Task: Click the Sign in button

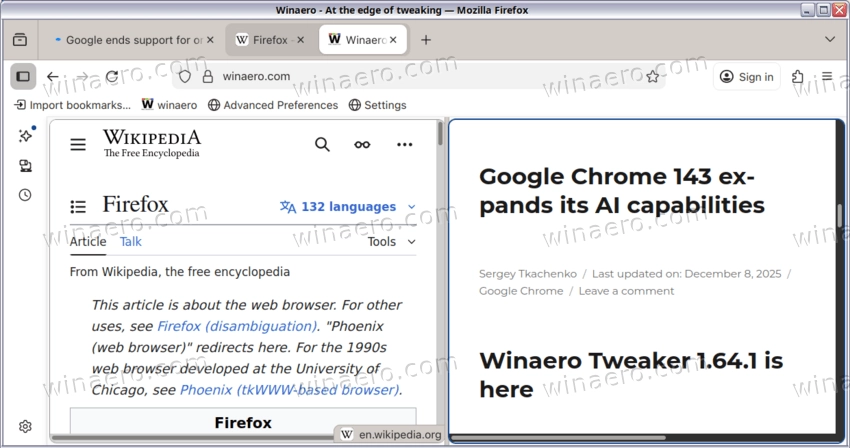Action: 747,76
